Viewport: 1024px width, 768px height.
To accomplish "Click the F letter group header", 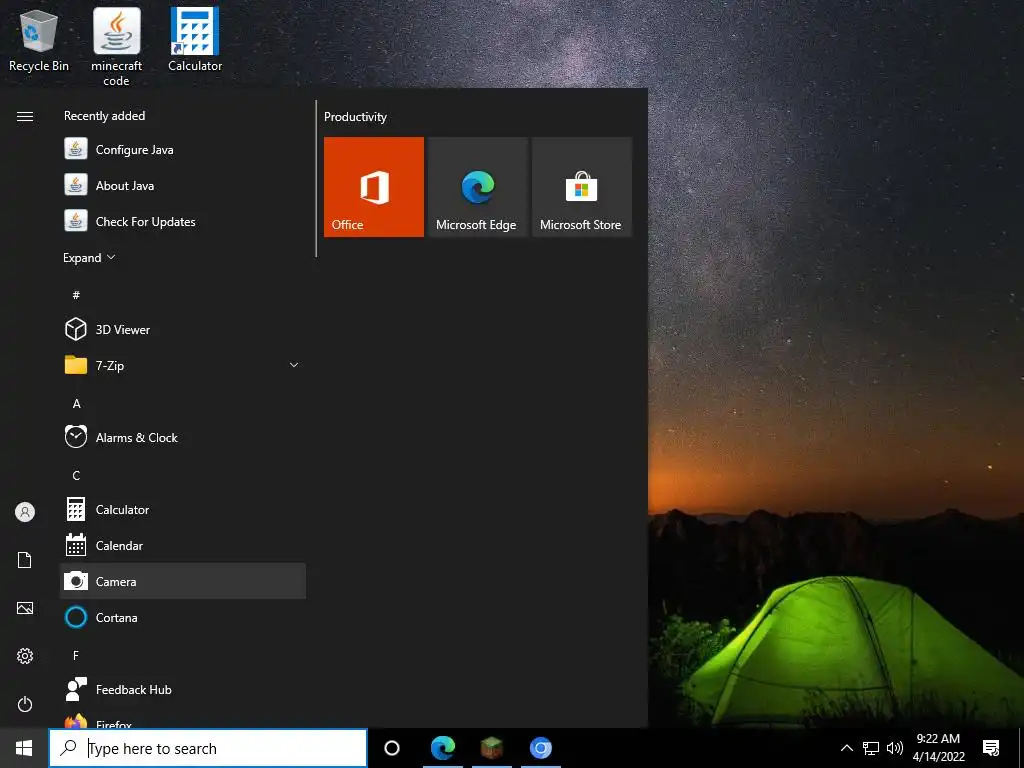I will (x=76, y=655).
